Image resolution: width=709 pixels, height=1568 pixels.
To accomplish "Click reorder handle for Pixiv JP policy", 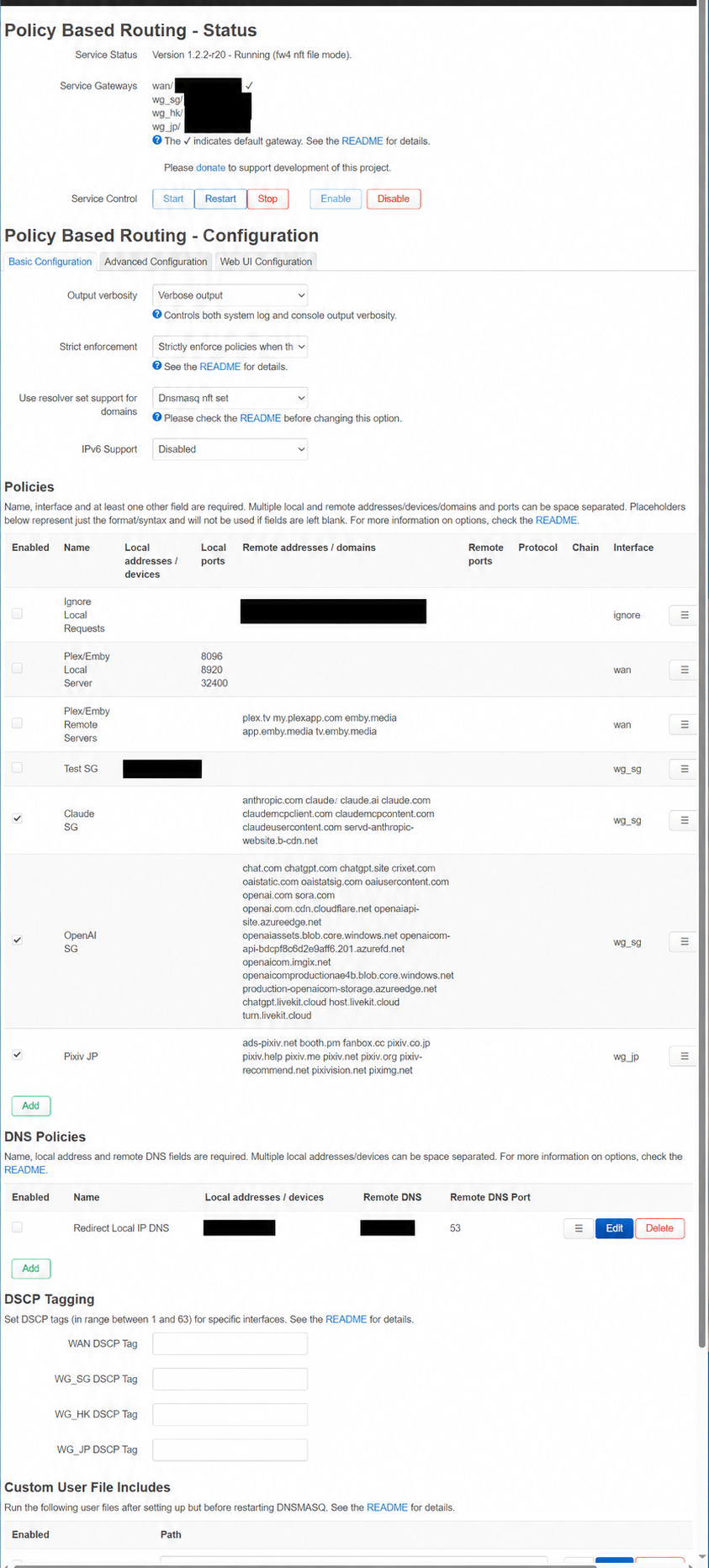I will pyautogui.click(x=684, y=1056).
